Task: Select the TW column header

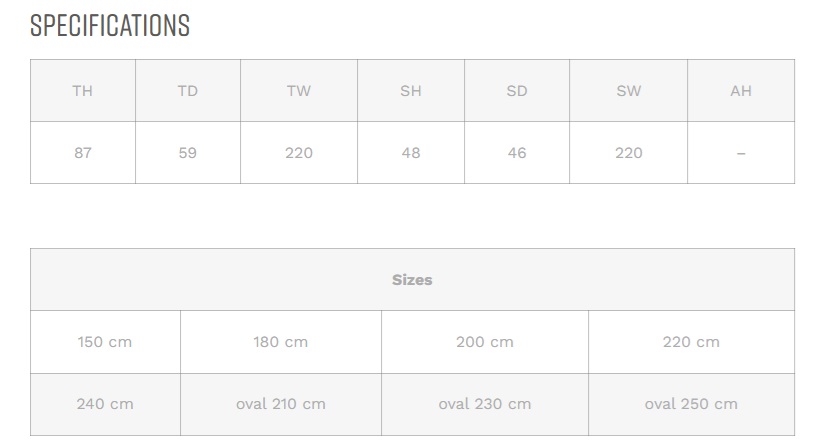Action: click(299, 91)
